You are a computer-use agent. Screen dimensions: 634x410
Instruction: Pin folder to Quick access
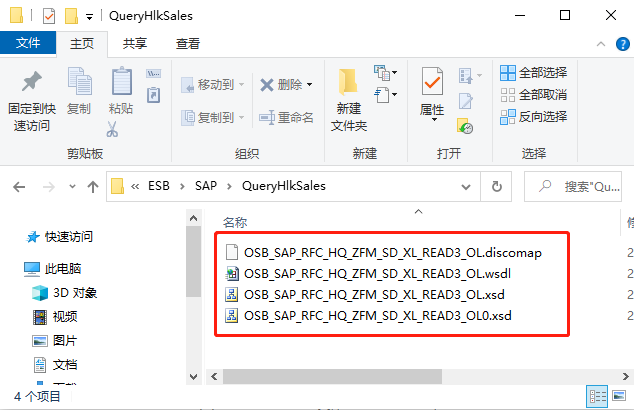coord(32,100)
